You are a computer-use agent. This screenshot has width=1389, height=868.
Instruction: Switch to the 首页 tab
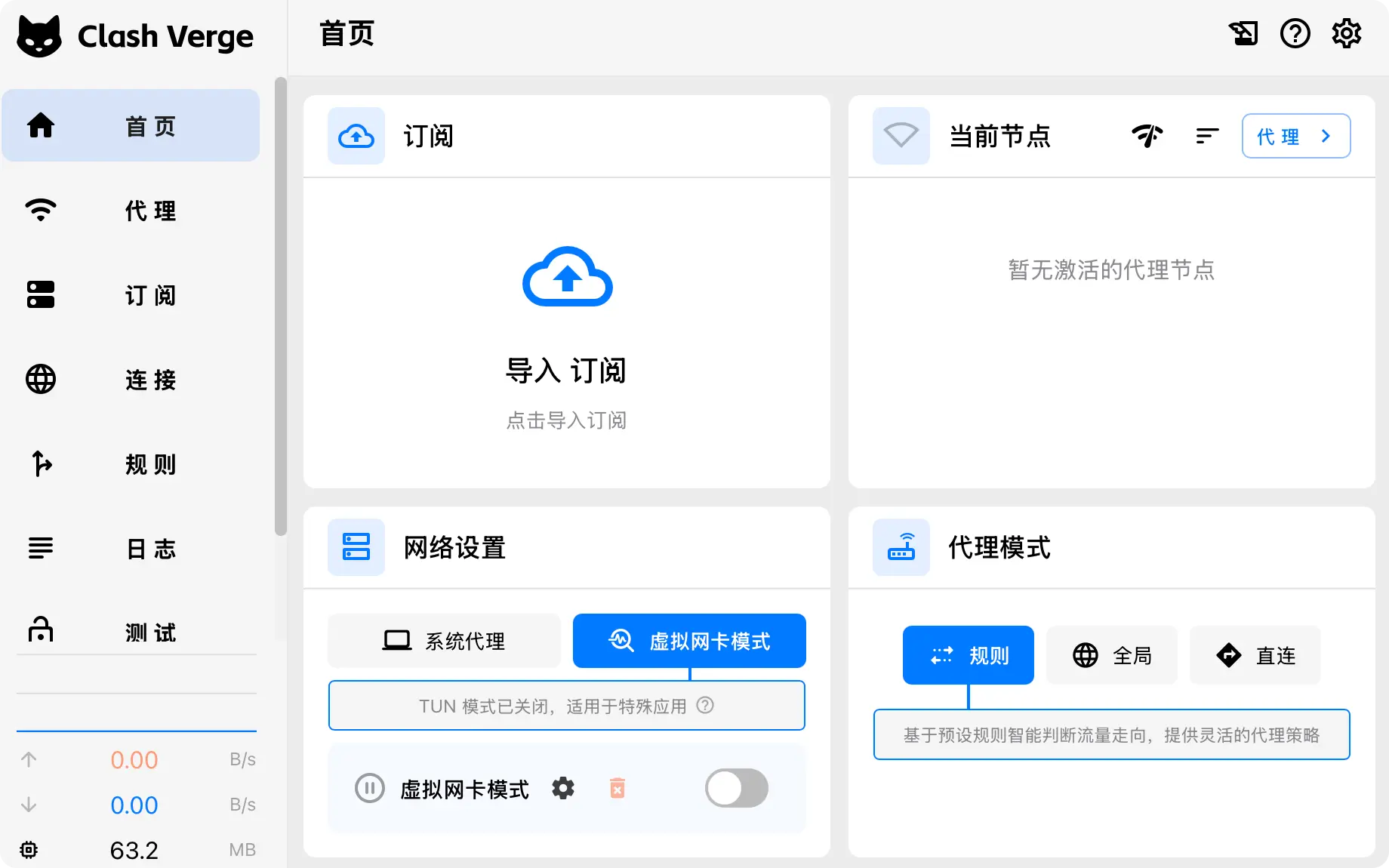(131, 125)
